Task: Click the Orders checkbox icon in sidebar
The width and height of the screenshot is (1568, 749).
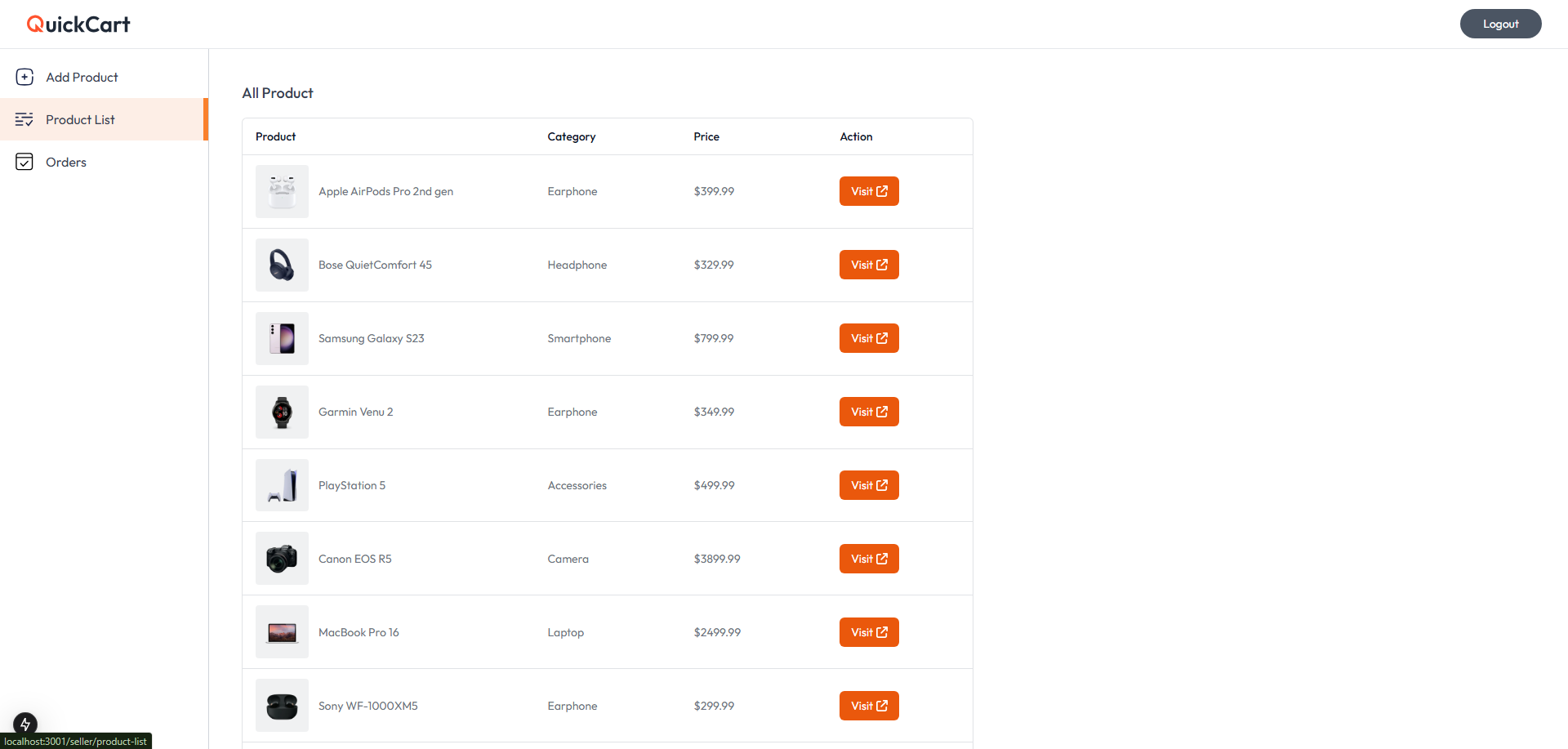Action: [24, 162]
